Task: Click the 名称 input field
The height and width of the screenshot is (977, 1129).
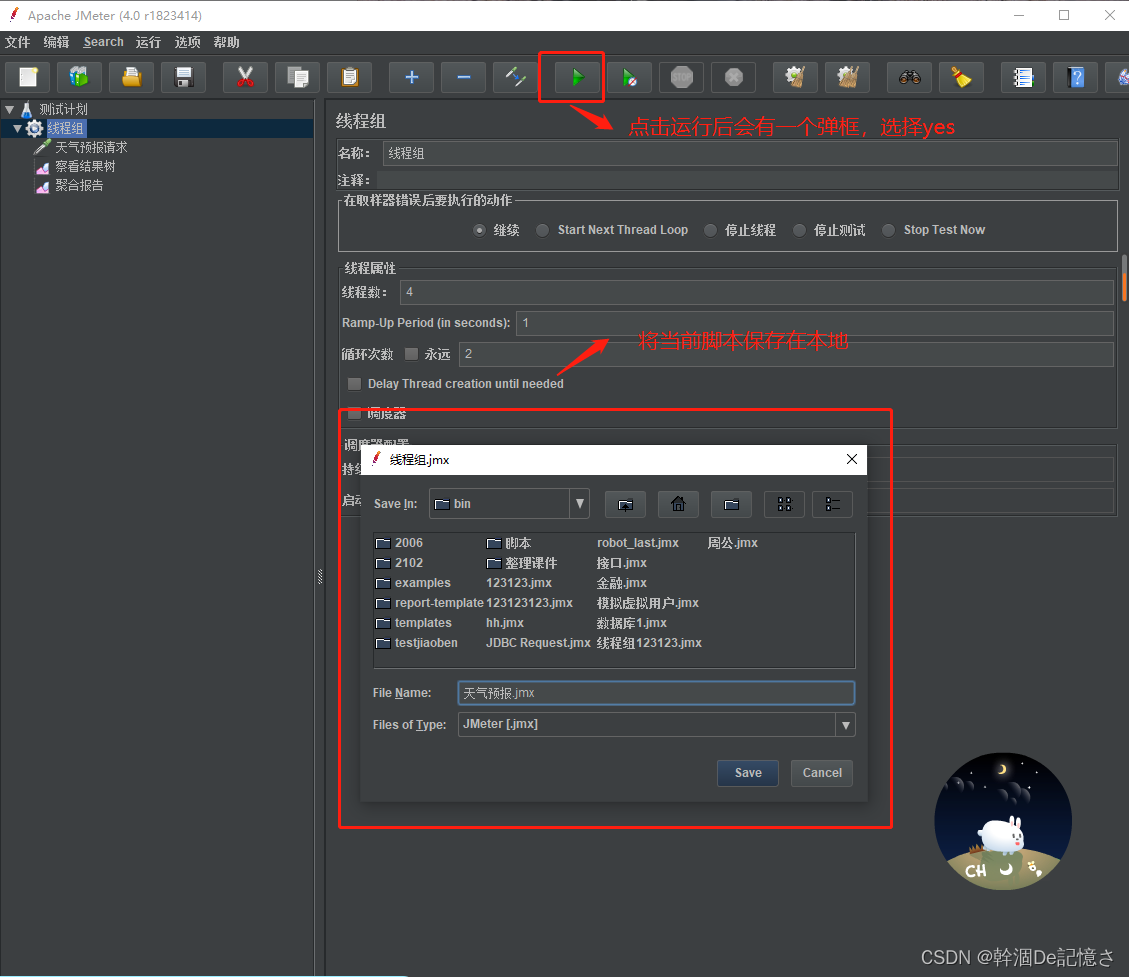Action: tap(750, 153)
